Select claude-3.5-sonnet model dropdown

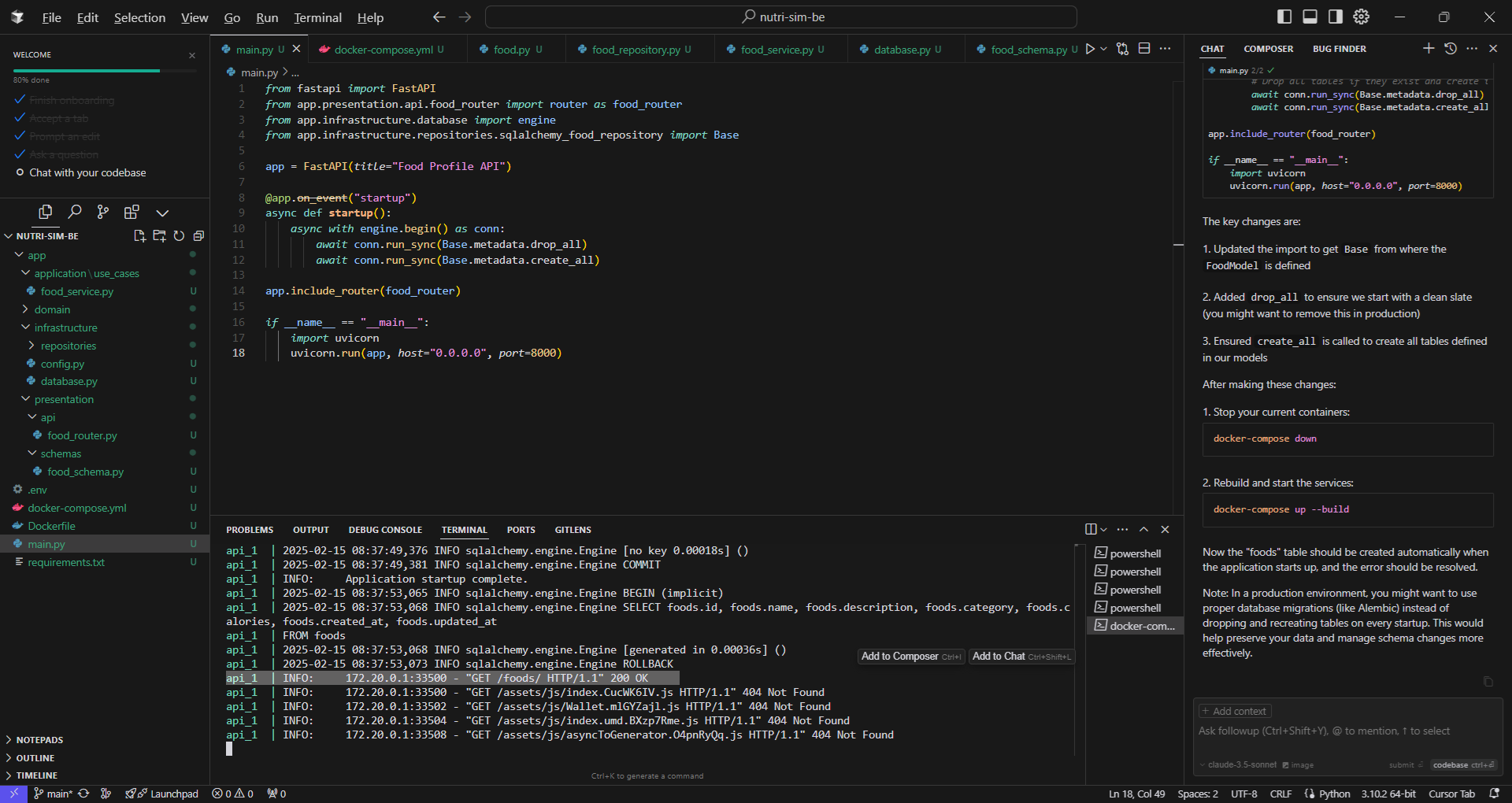click(1238, 764)
